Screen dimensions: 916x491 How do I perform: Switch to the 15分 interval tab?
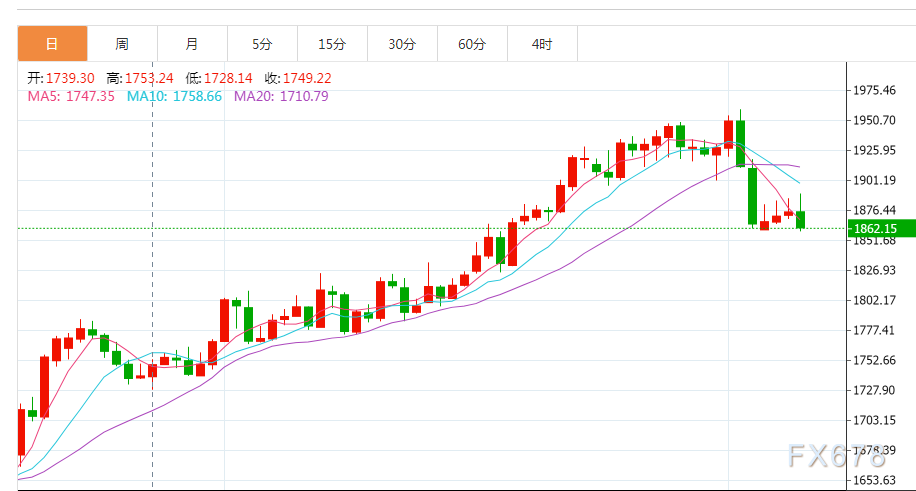332,44
